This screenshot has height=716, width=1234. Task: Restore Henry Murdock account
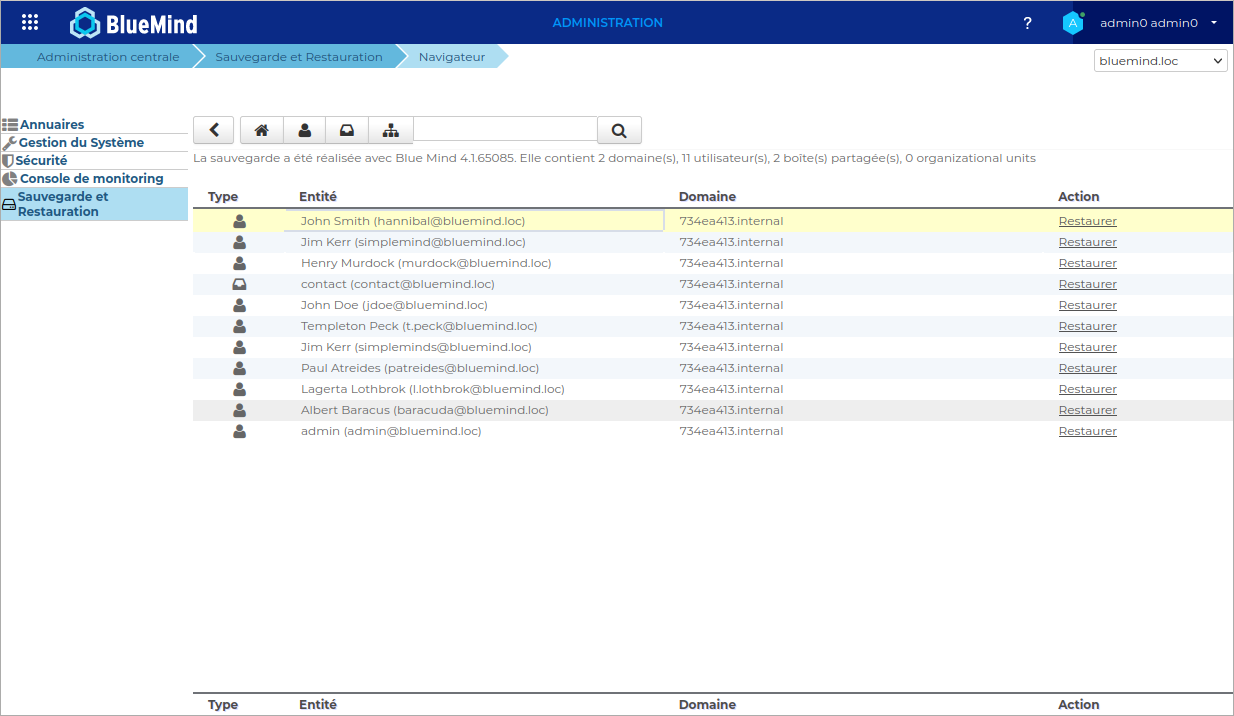(1088, 263)
